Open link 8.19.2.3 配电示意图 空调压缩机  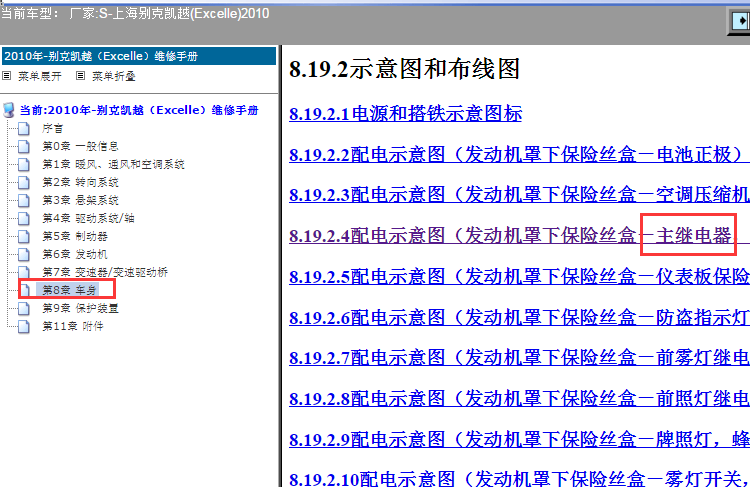pyautogui.click(x=519, y=195)
